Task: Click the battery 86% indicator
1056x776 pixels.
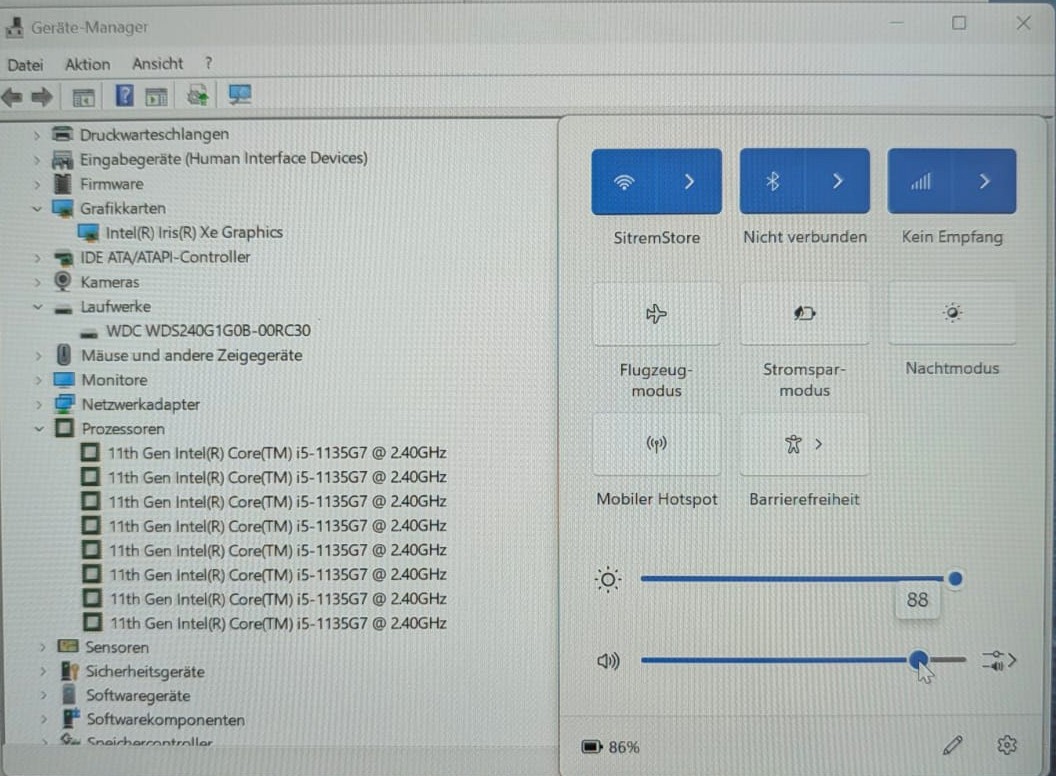Action: 610,747
